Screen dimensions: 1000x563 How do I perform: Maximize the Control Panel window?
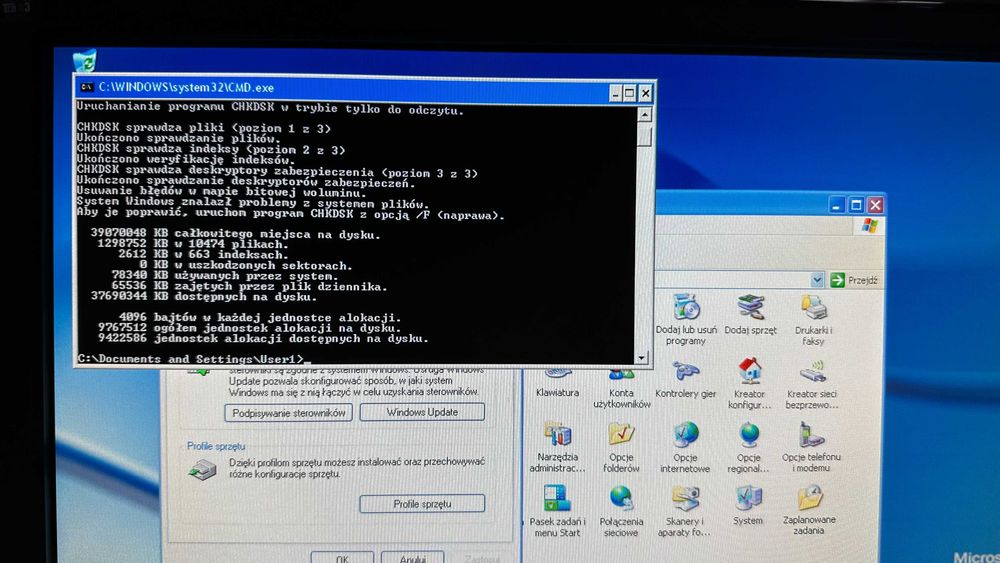pyautogui.click(x=856, y=205)
